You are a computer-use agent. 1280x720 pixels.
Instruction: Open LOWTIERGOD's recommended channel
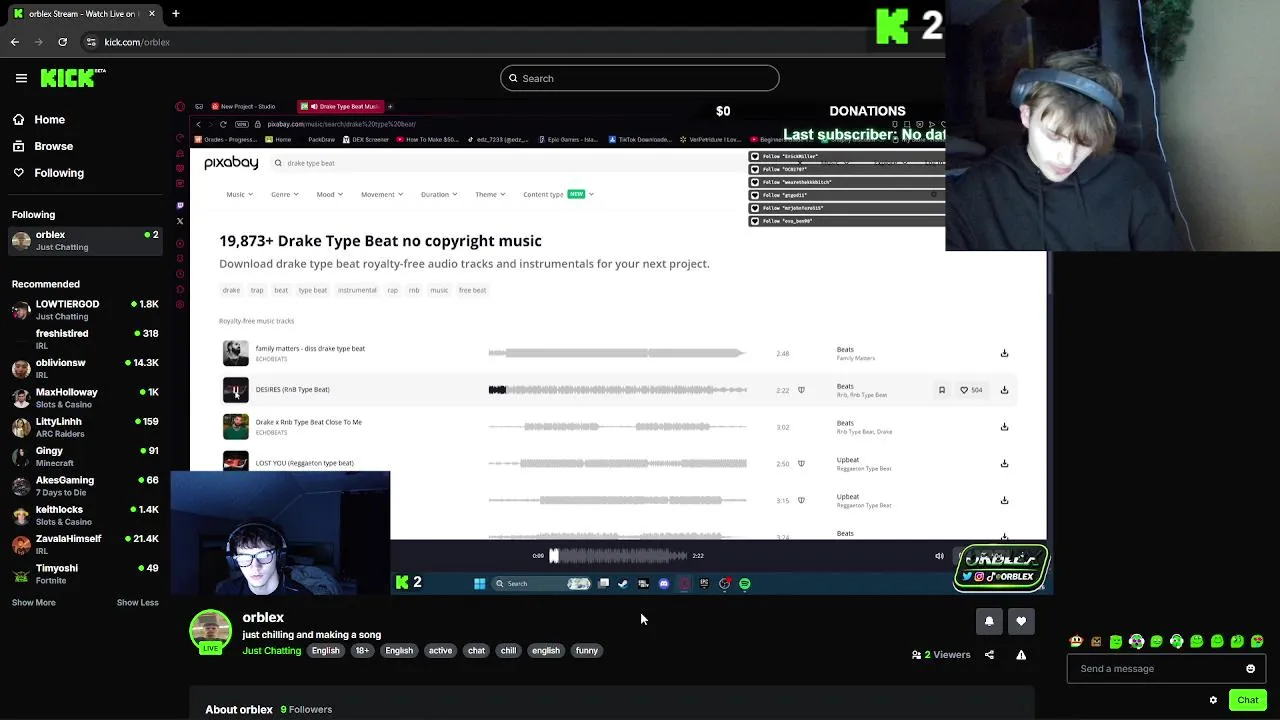click(85, 310)
